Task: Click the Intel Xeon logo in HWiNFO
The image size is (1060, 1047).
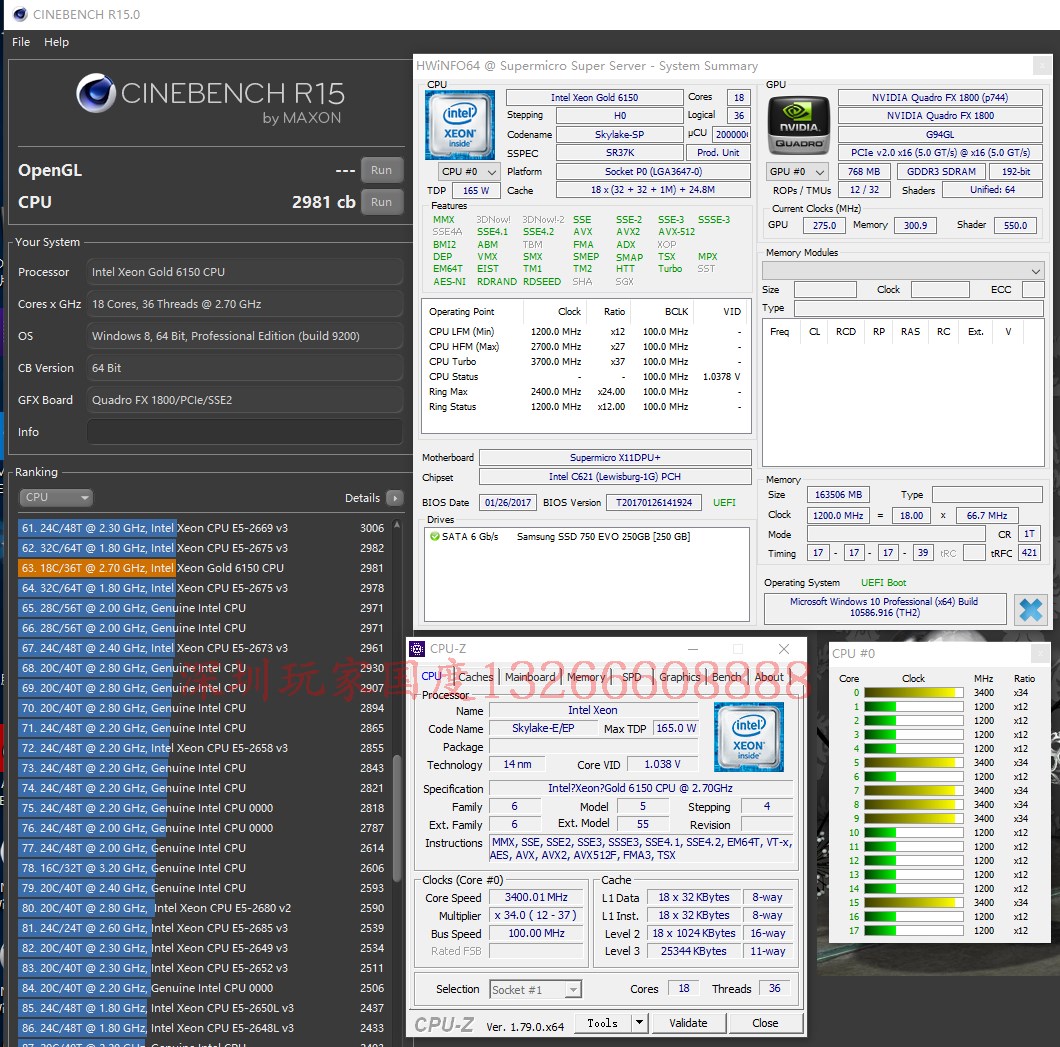Action: (460, 124)
